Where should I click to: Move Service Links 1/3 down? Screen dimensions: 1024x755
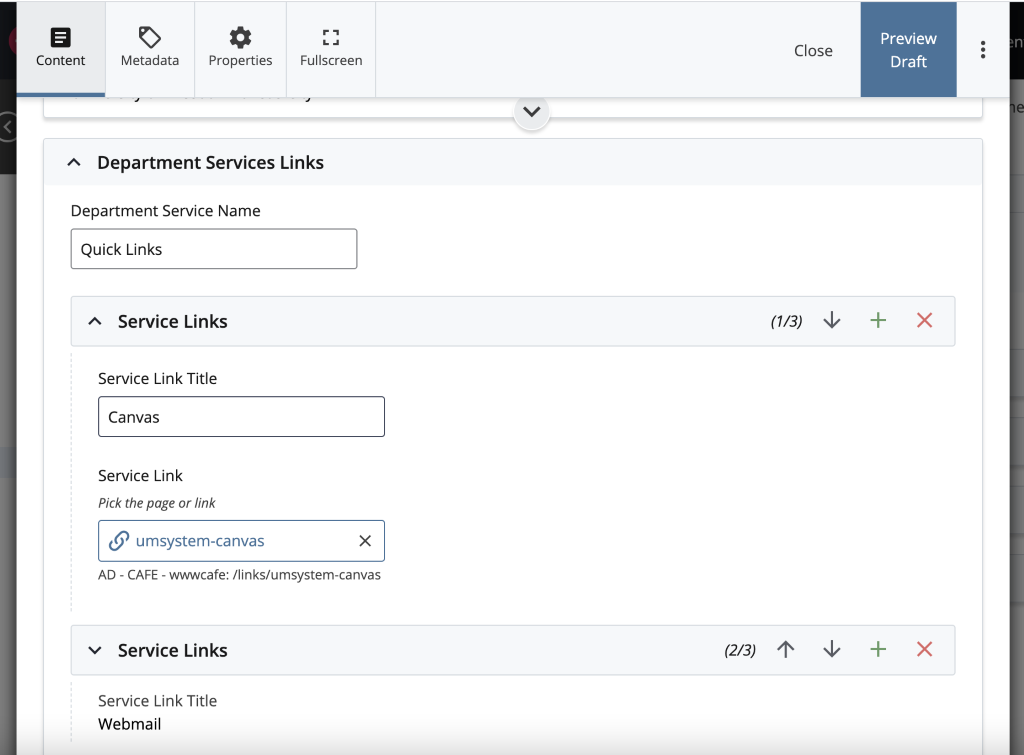point(832,321)
